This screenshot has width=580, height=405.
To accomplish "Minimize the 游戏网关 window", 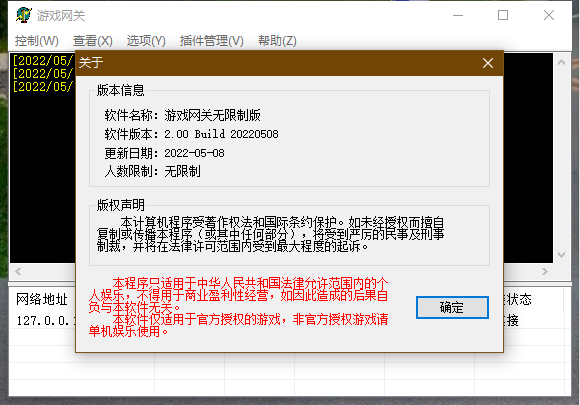I will pos(458,16).
